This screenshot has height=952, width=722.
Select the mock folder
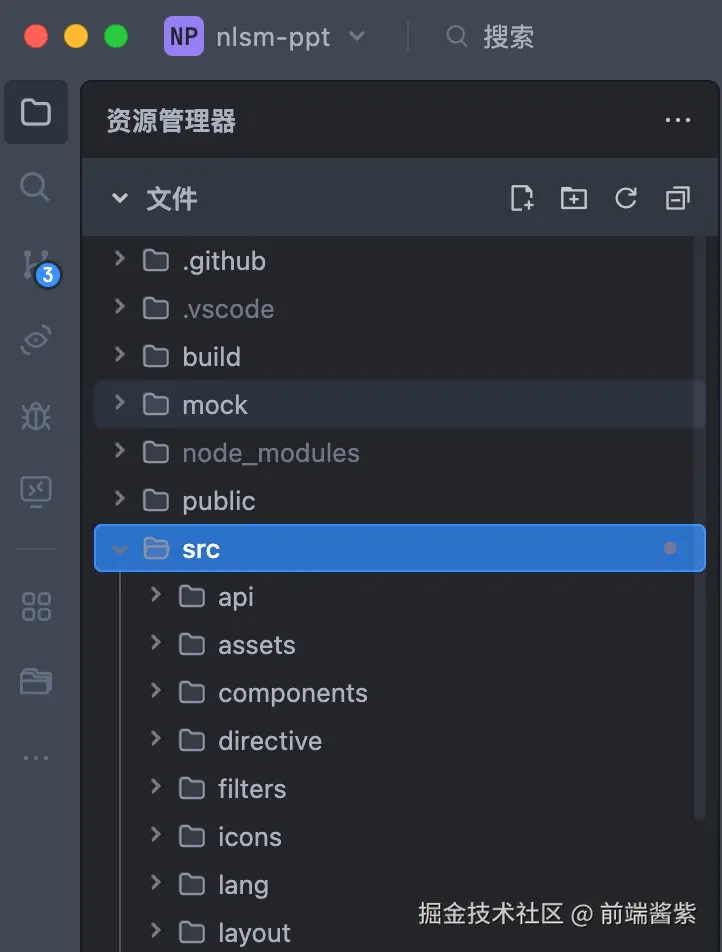pos(215,405)
